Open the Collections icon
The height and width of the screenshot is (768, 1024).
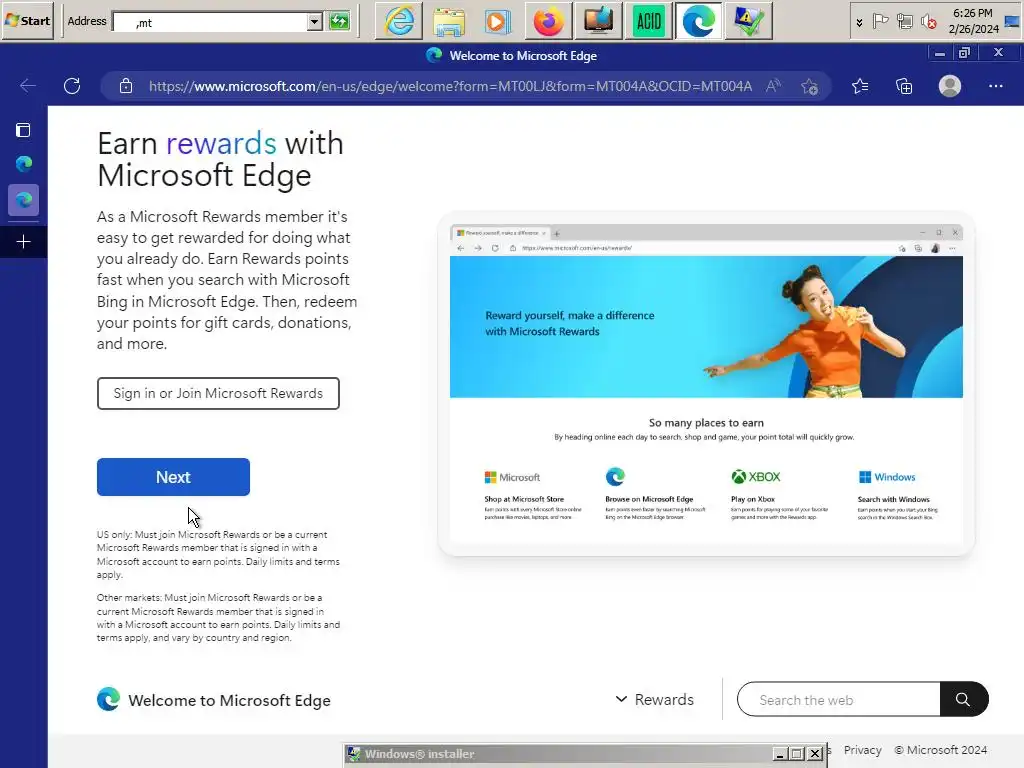click(904, 86)
